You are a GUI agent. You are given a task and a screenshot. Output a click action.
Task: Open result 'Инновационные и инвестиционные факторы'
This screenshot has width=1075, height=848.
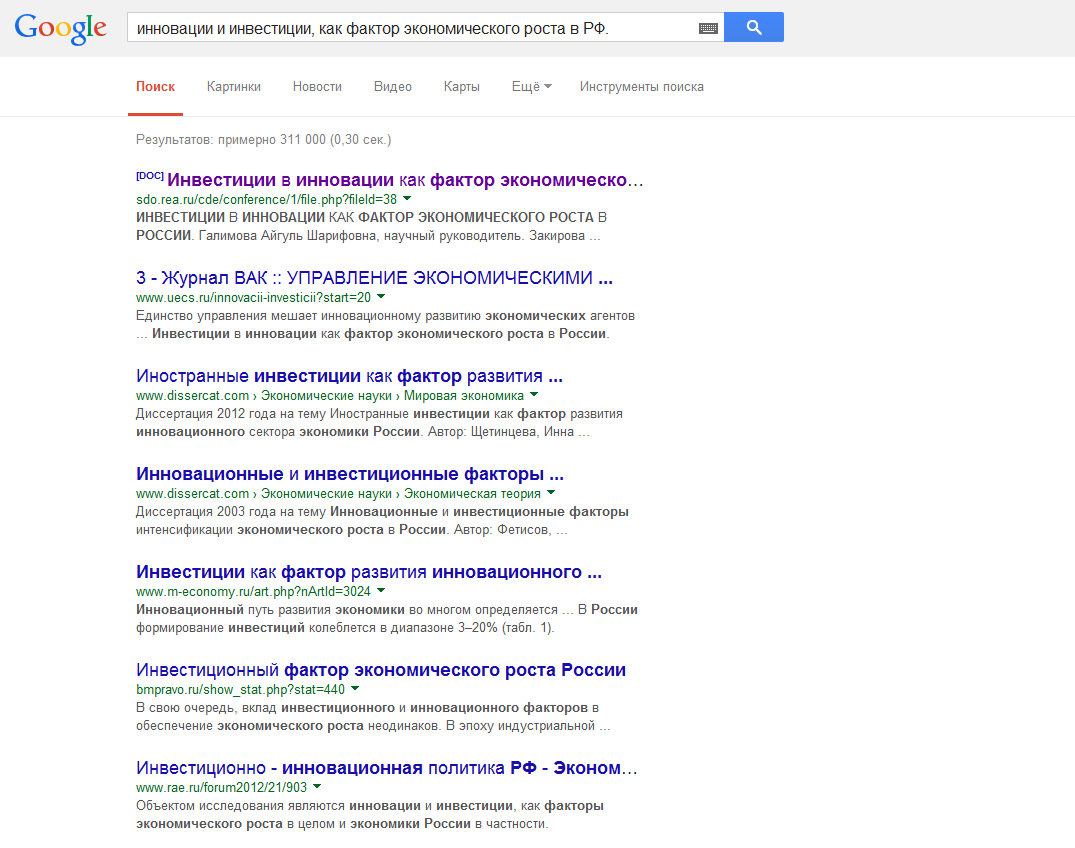(350, 474)
